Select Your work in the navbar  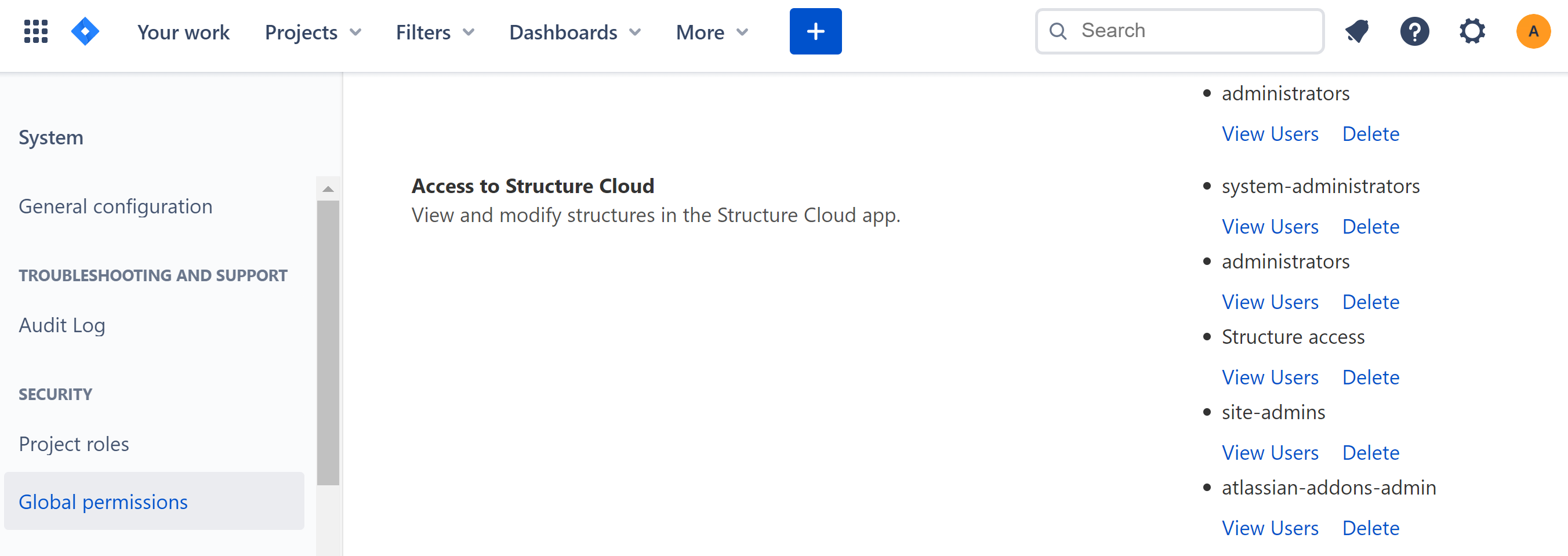point(183,32)
